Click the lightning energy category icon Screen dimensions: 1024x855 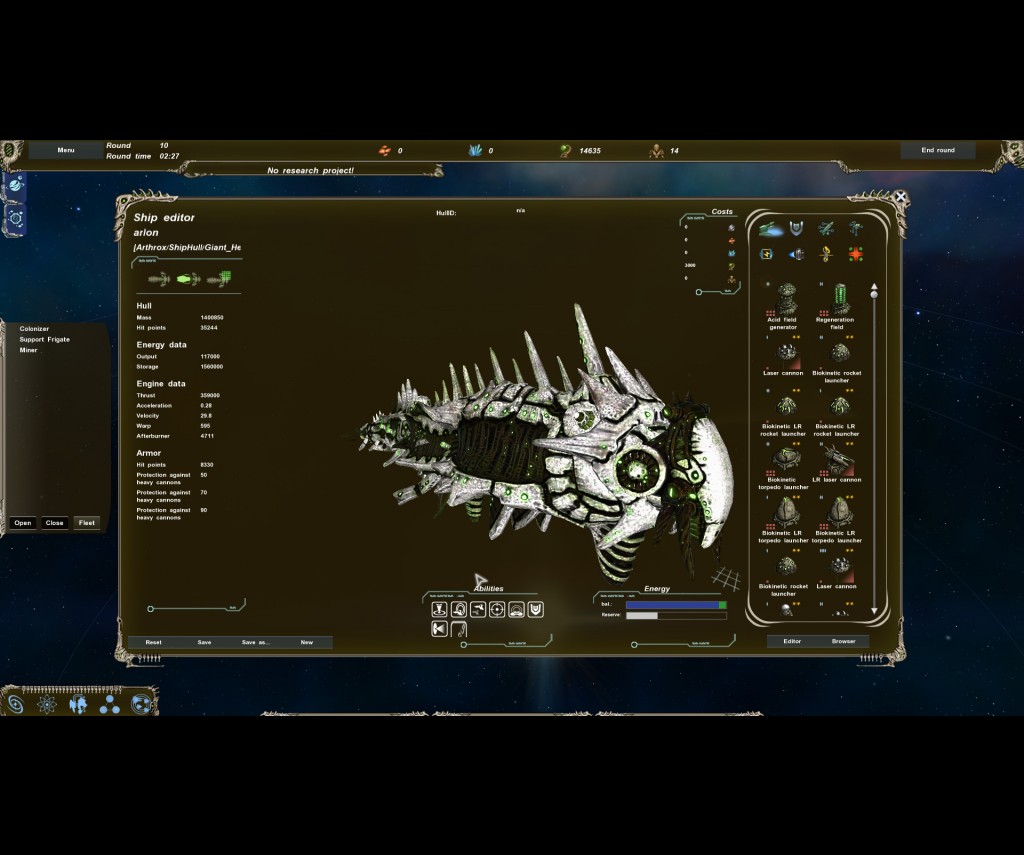[x=766, y=255]
